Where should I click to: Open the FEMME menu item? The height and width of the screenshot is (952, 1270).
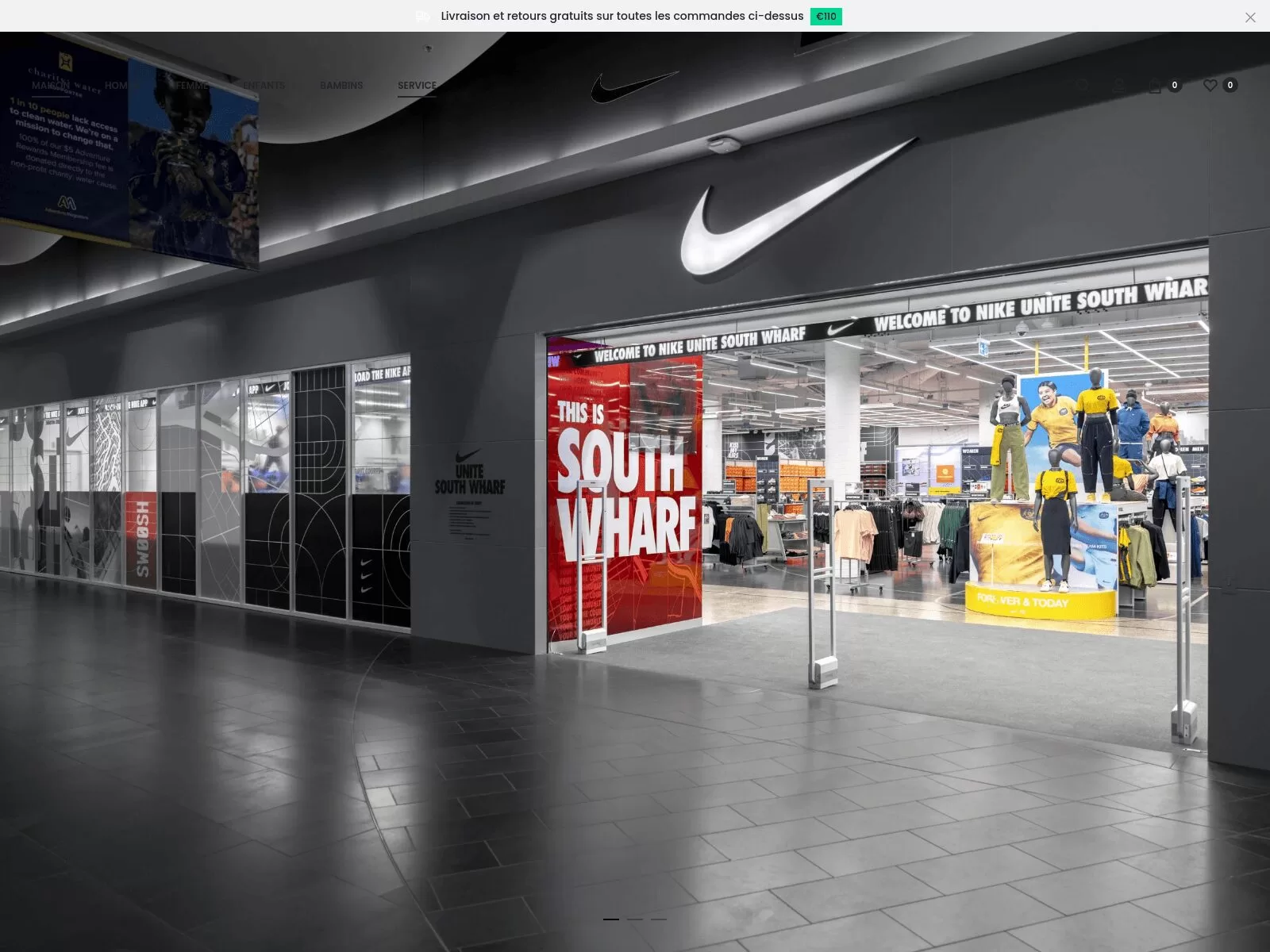coord(192,86)
